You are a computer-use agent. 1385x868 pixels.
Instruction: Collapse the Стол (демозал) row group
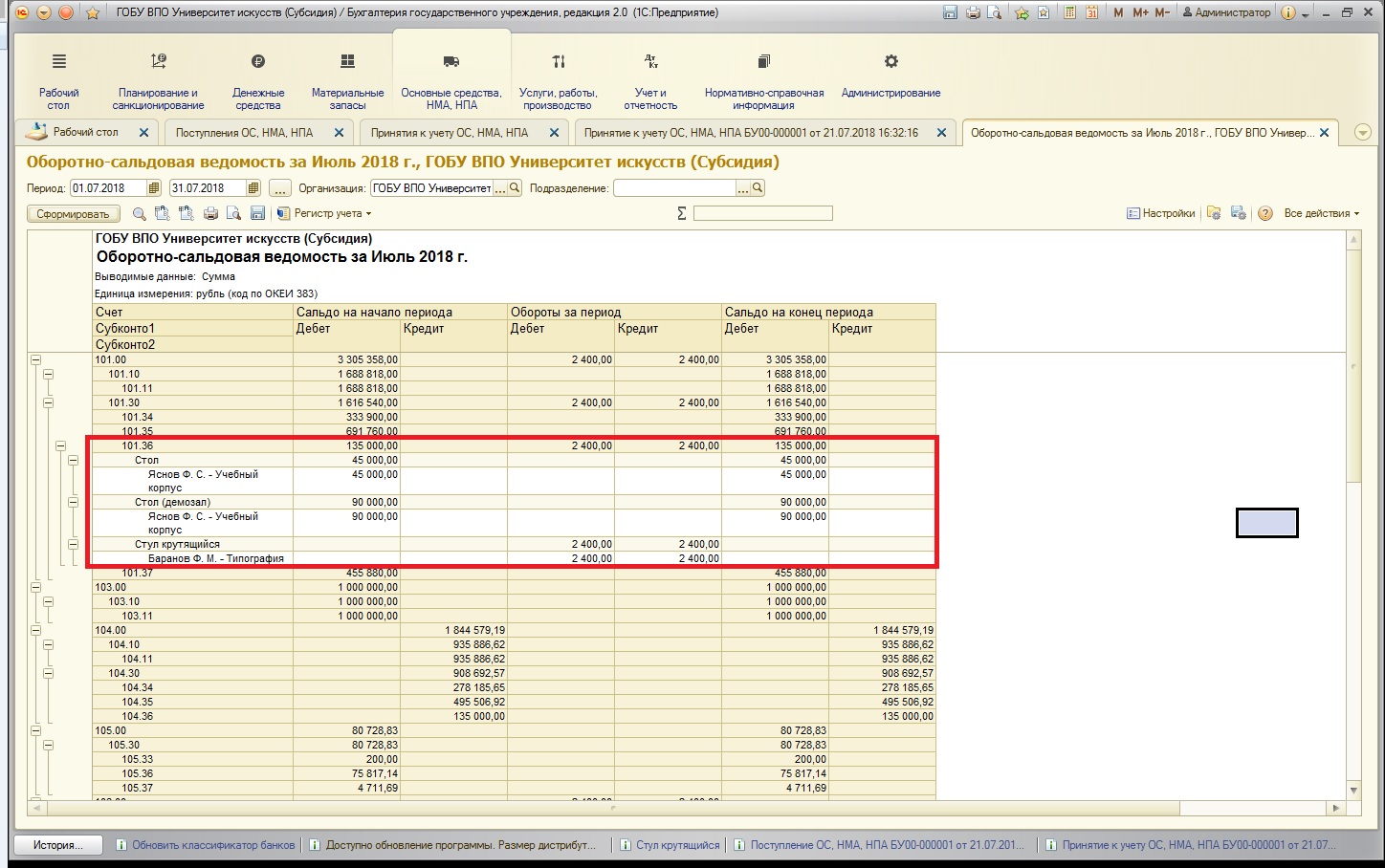(x=73, y=502)
